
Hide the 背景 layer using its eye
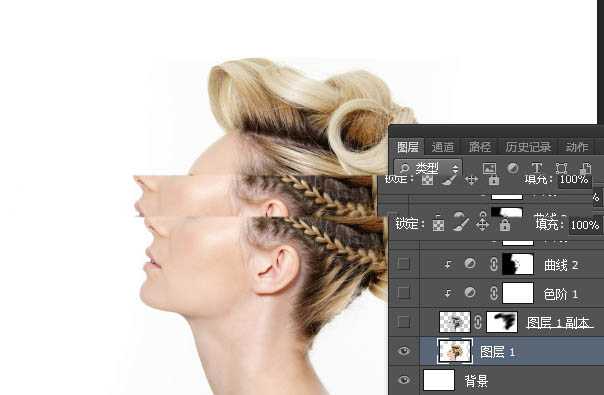[x=404, y=380]
